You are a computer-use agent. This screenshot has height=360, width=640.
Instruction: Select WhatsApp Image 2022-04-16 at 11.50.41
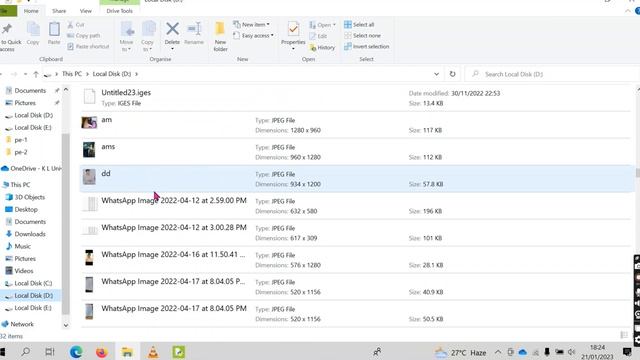click(x=356, y=259)
